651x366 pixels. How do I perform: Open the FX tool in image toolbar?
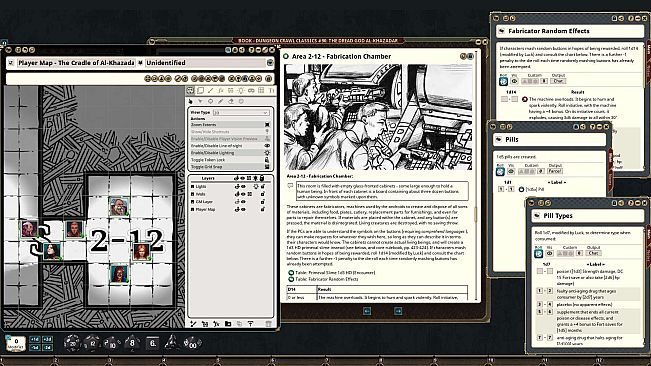(x=220, y=90)
